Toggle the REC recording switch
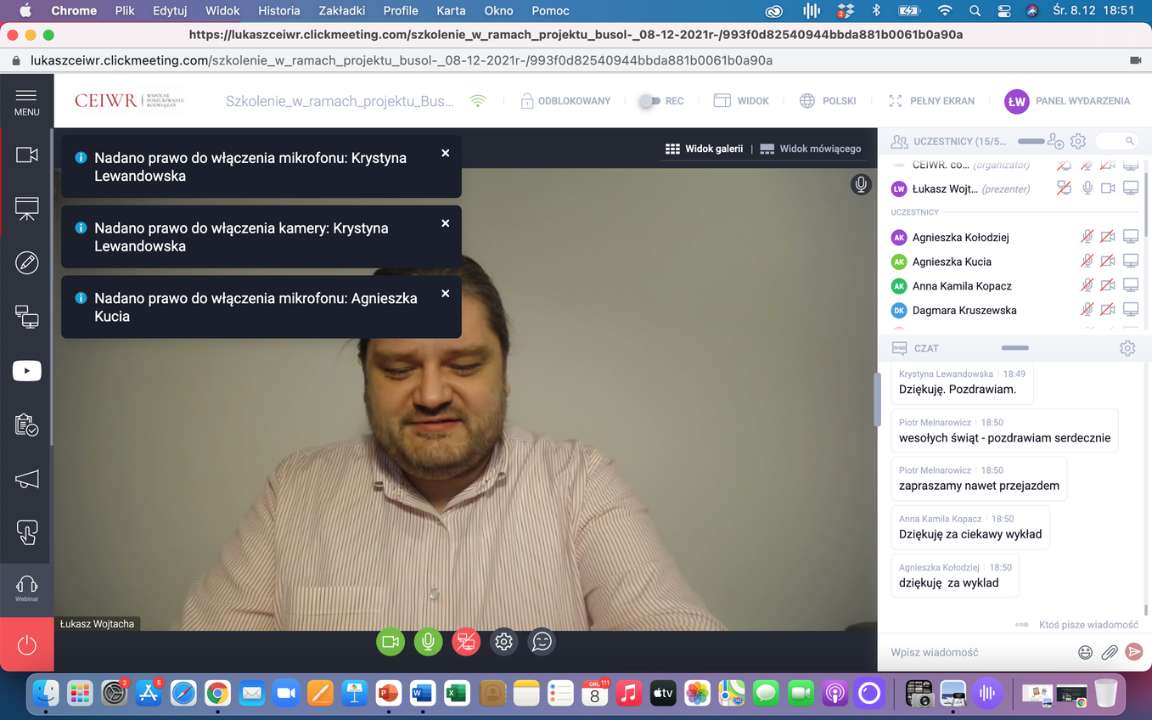The height and width of the screenshot is (720, 1152). point(651,101)
